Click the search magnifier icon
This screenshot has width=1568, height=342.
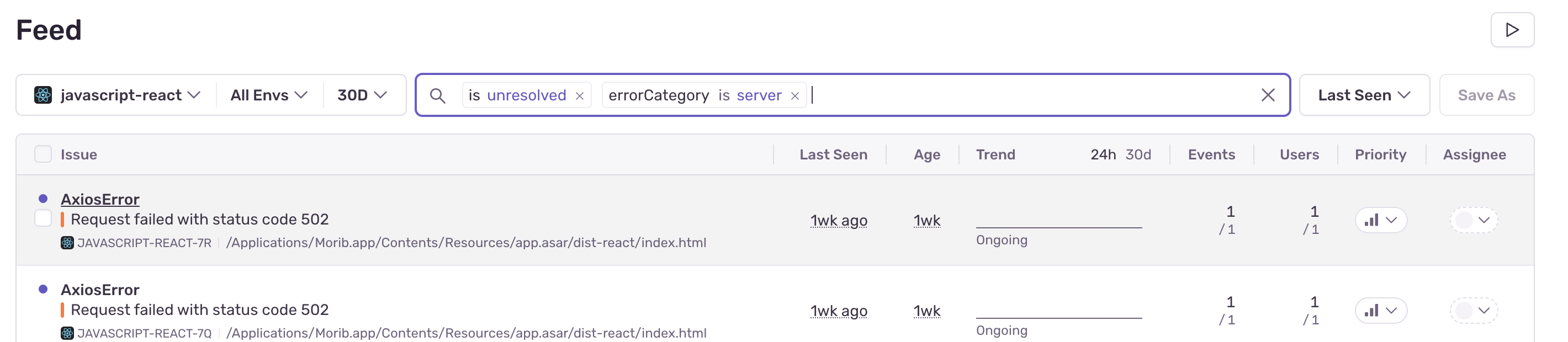coord(437,95)
